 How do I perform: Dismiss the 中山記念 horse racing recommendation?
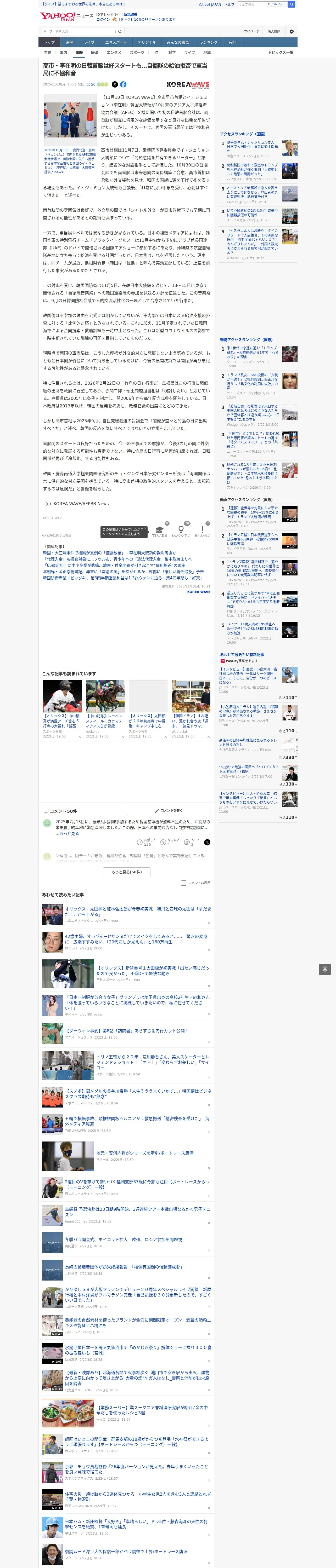tap(122, 736)
